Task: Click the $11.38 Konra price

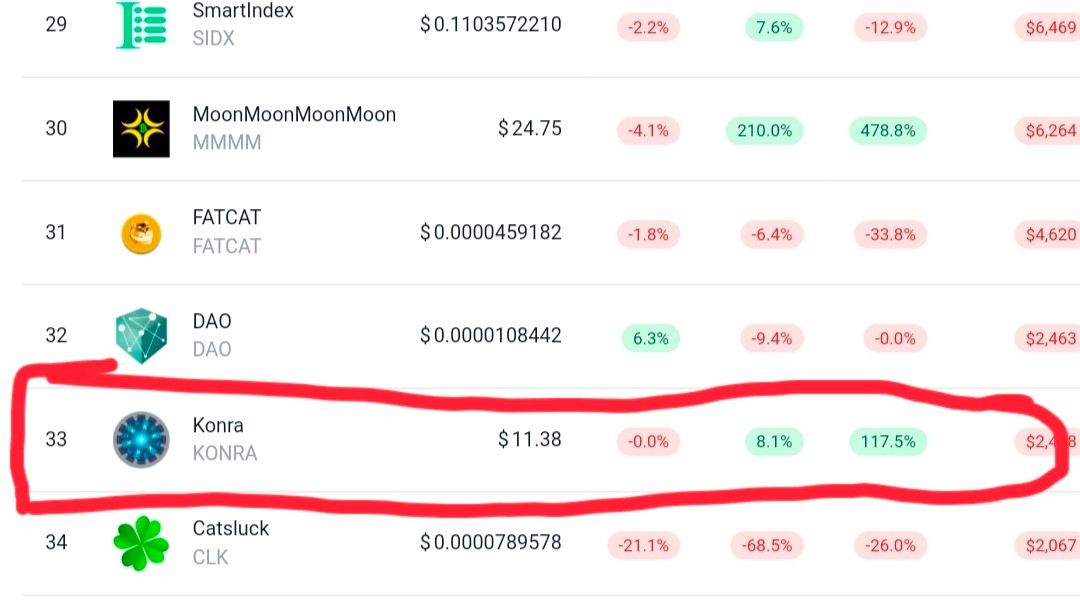Action: (x=530, y=439)
